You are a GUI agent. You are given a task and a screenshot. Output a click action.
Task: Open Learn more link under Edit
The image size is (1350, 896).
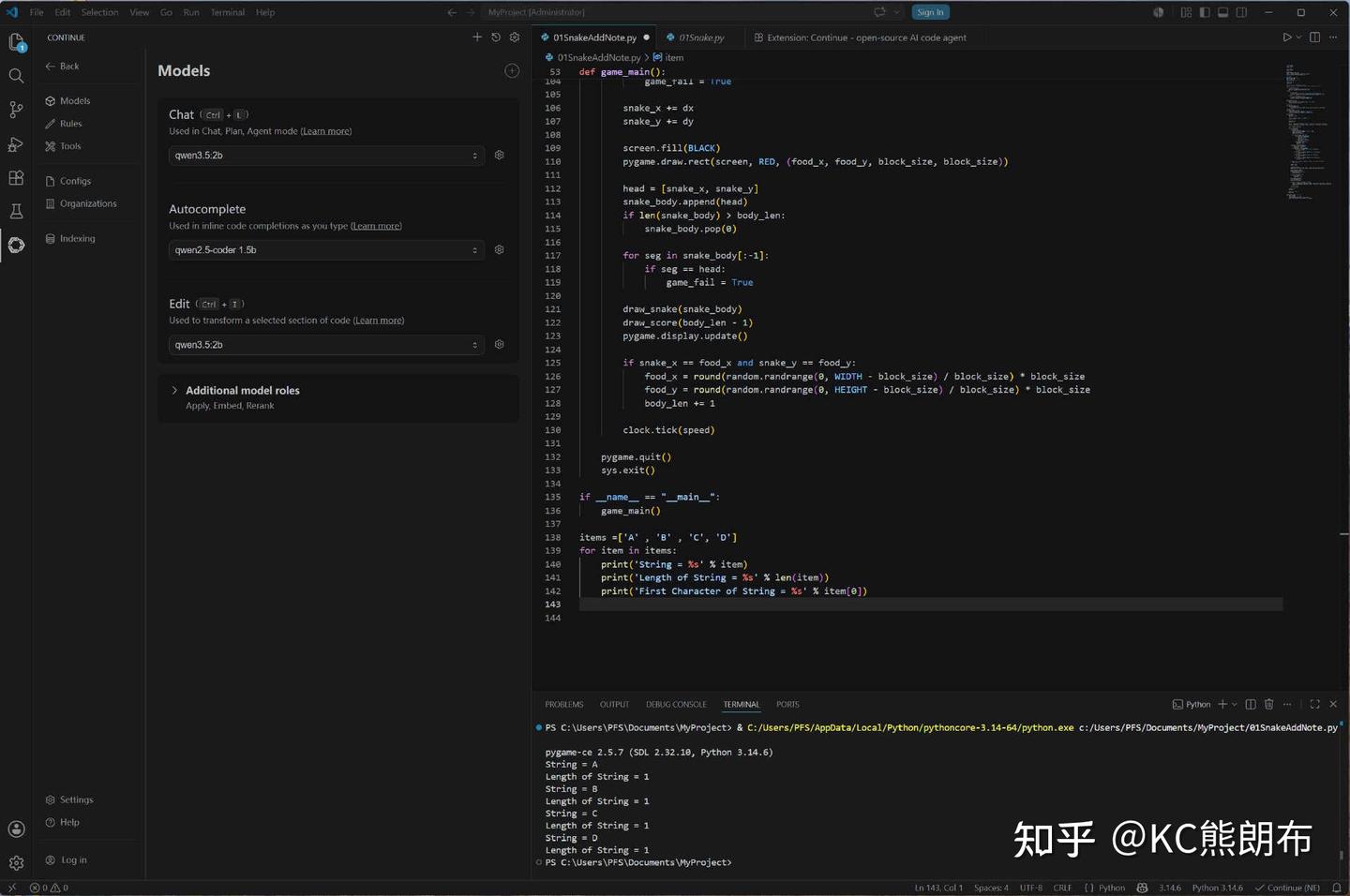379,321
